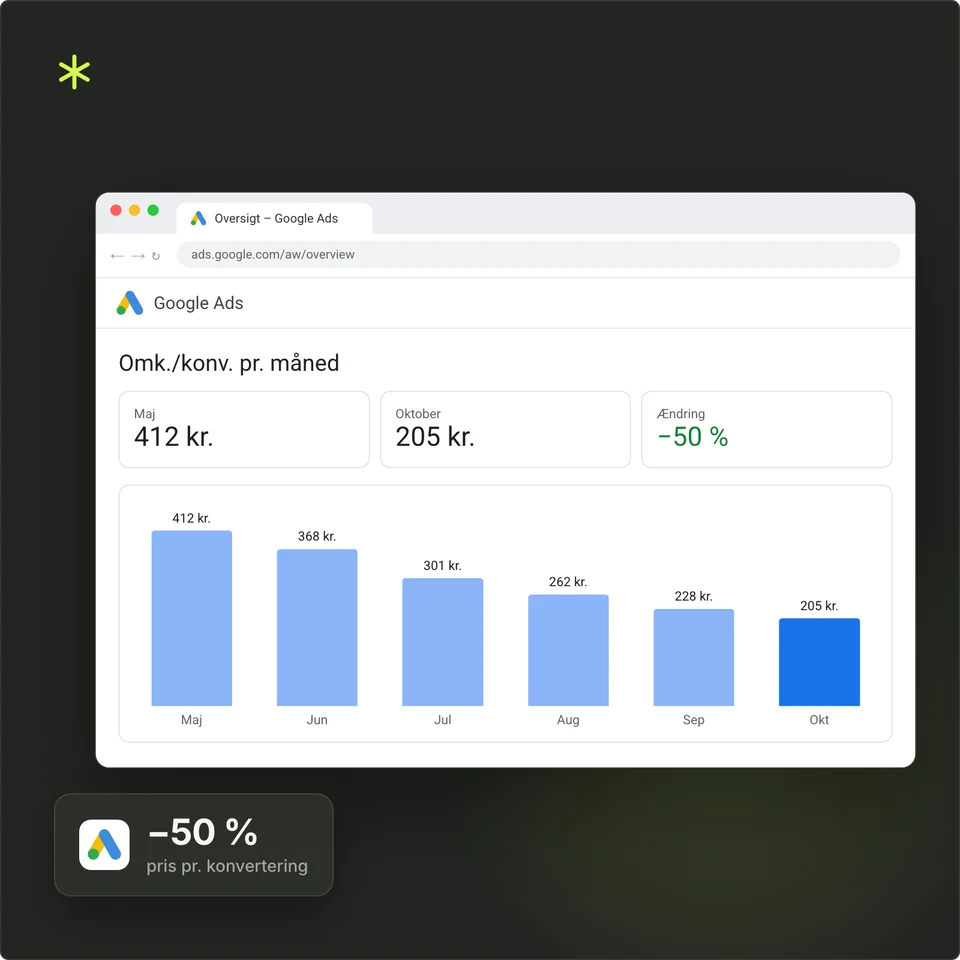Click the yellow-green asterisk logo
Screen dimensions: 960x960
[x=74, y=72]
